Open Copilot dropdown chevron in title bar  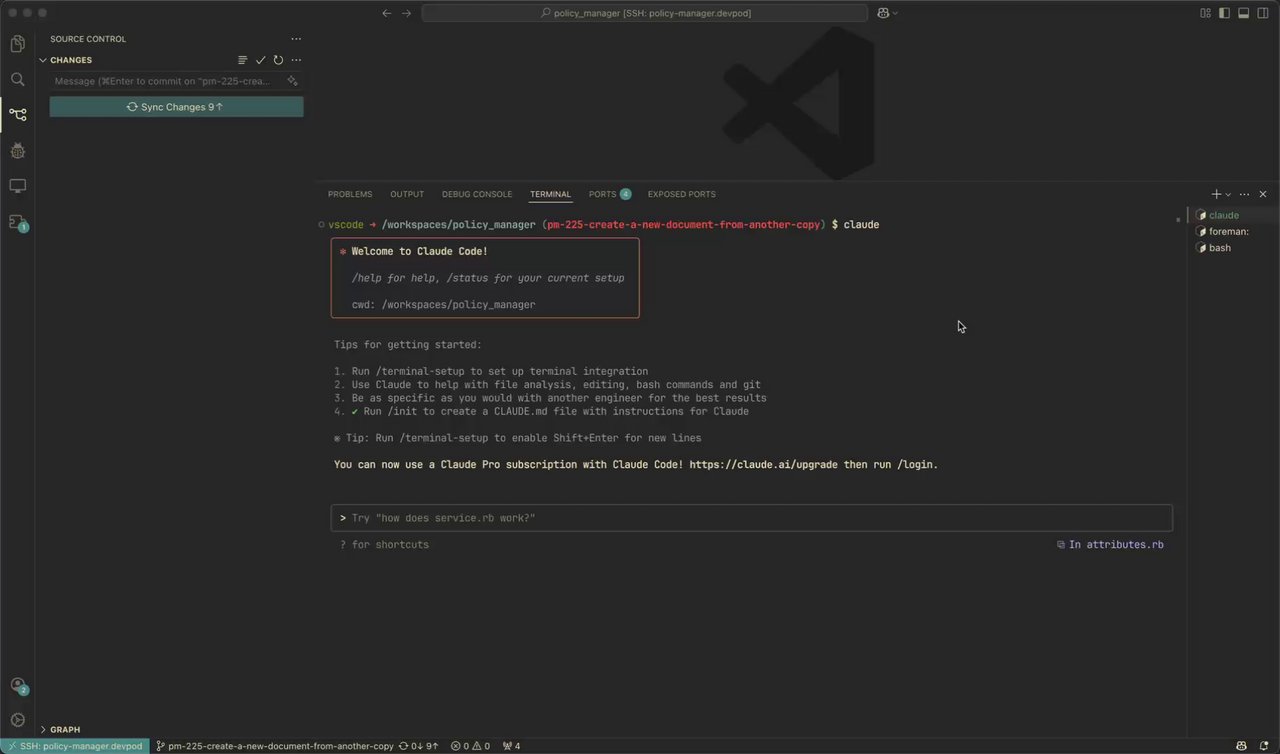coord(895,13)
